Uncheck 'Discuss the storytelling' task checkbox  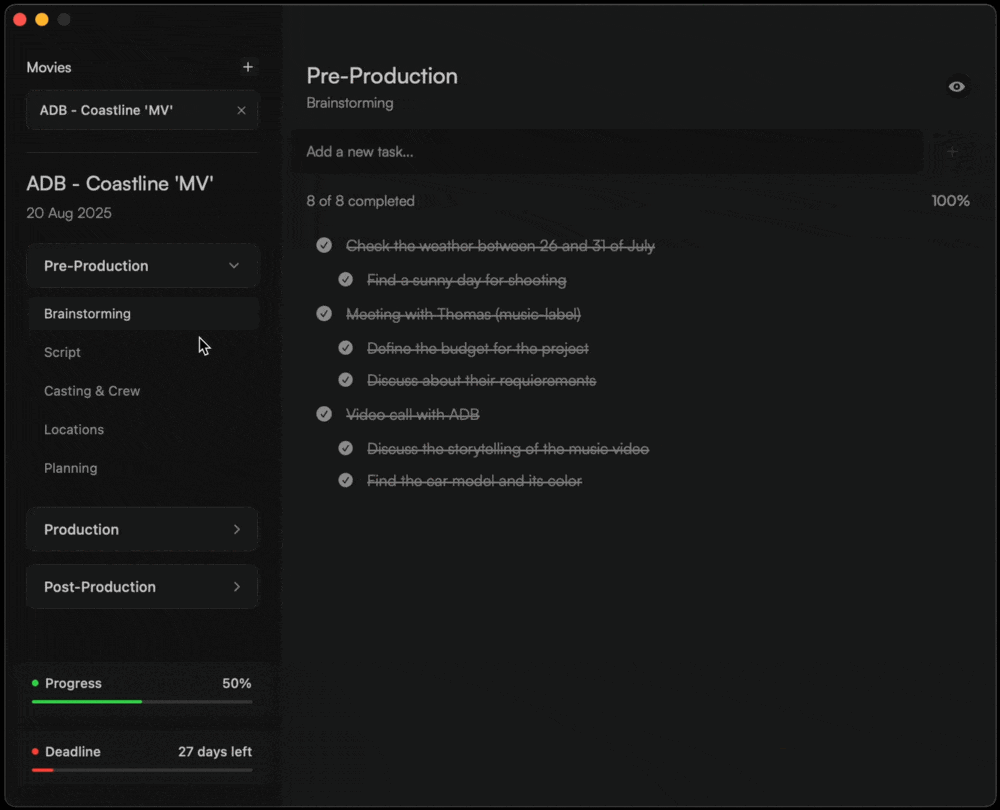(x=345, y=449)
